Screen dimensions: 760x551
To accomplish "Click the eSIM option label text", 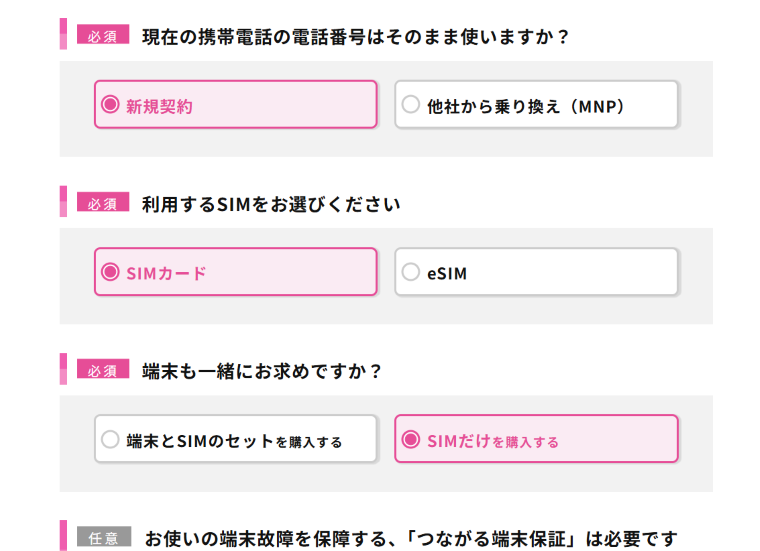I will click(x=447, y=273).
